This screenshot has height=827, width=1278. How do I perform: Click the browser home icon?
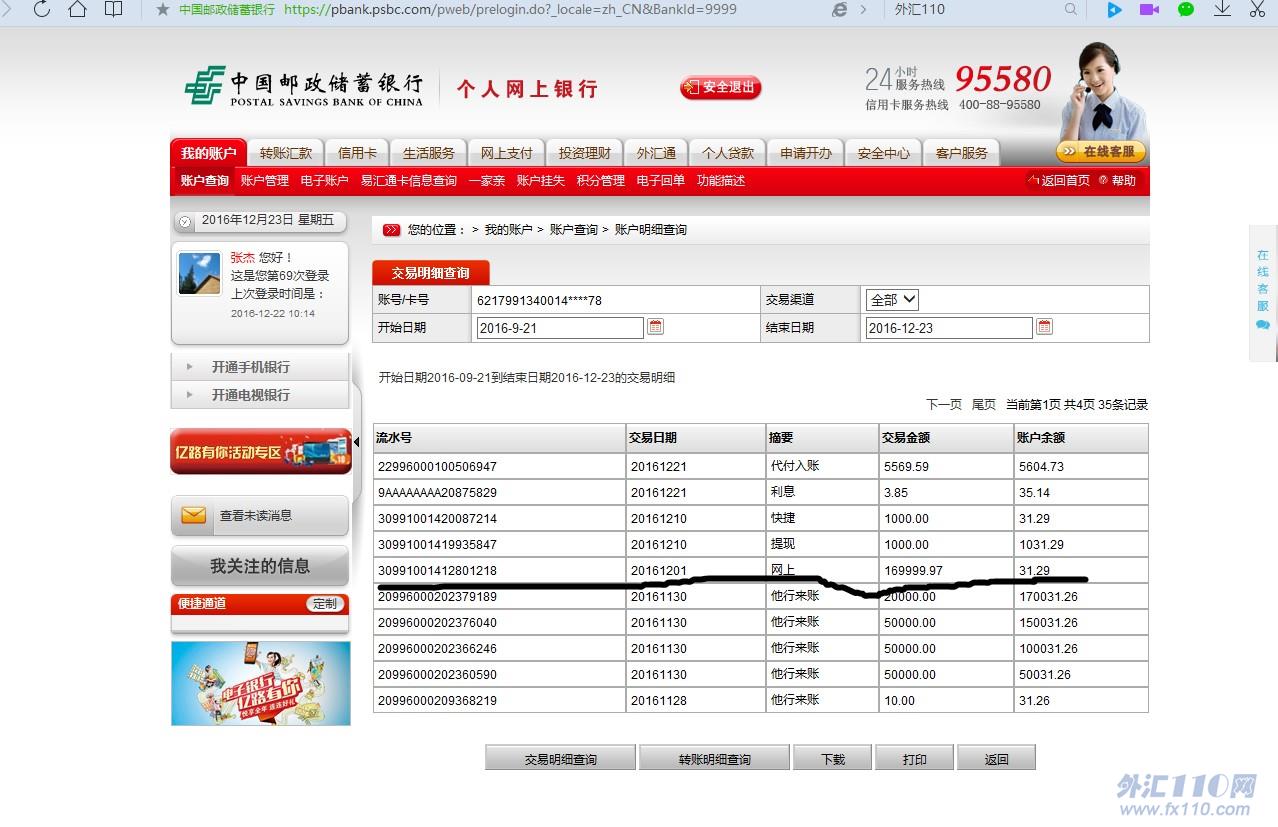77,10
